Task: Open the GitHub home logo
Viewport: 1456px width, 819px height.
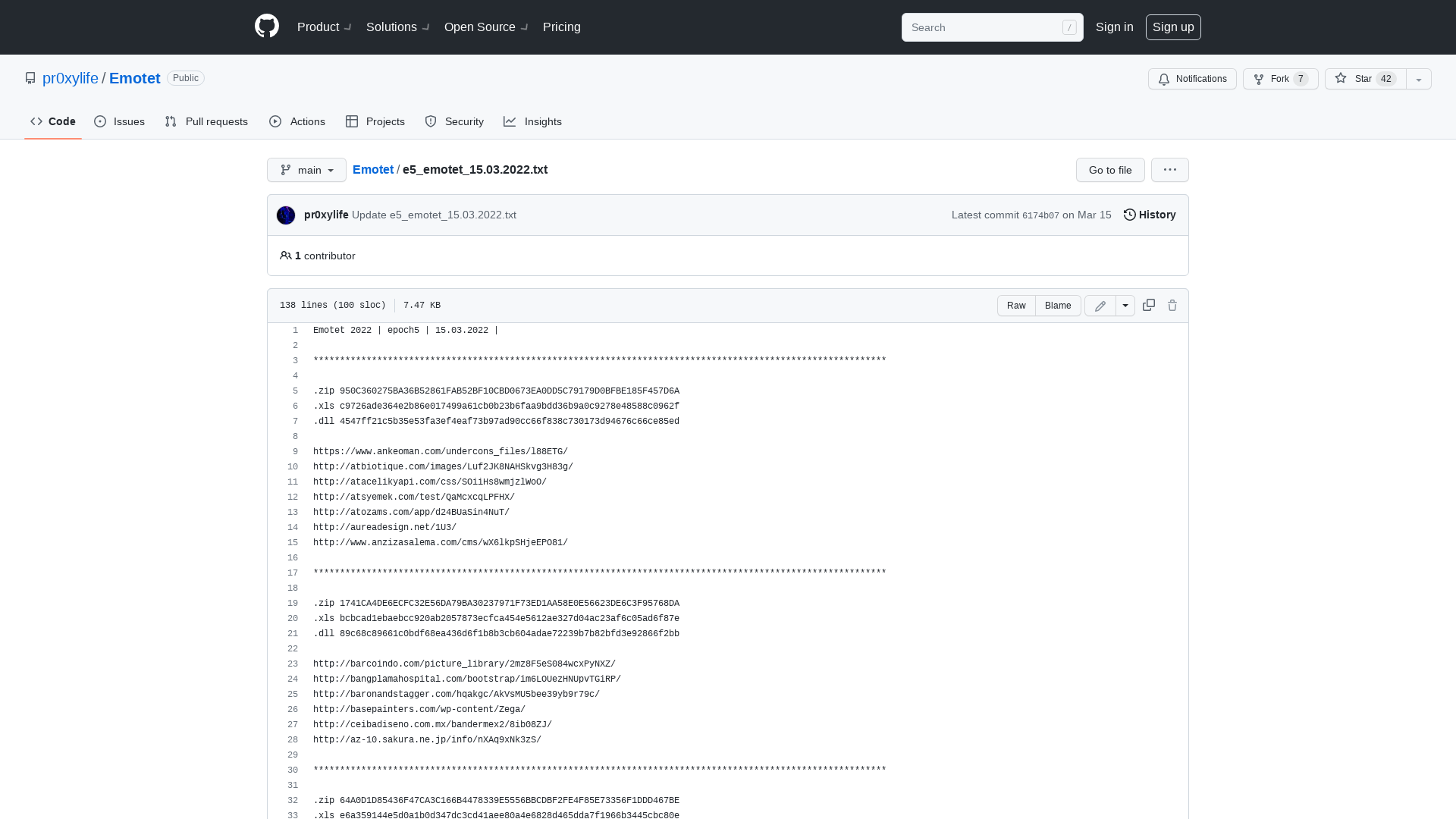Action: (x=267, y=27)
